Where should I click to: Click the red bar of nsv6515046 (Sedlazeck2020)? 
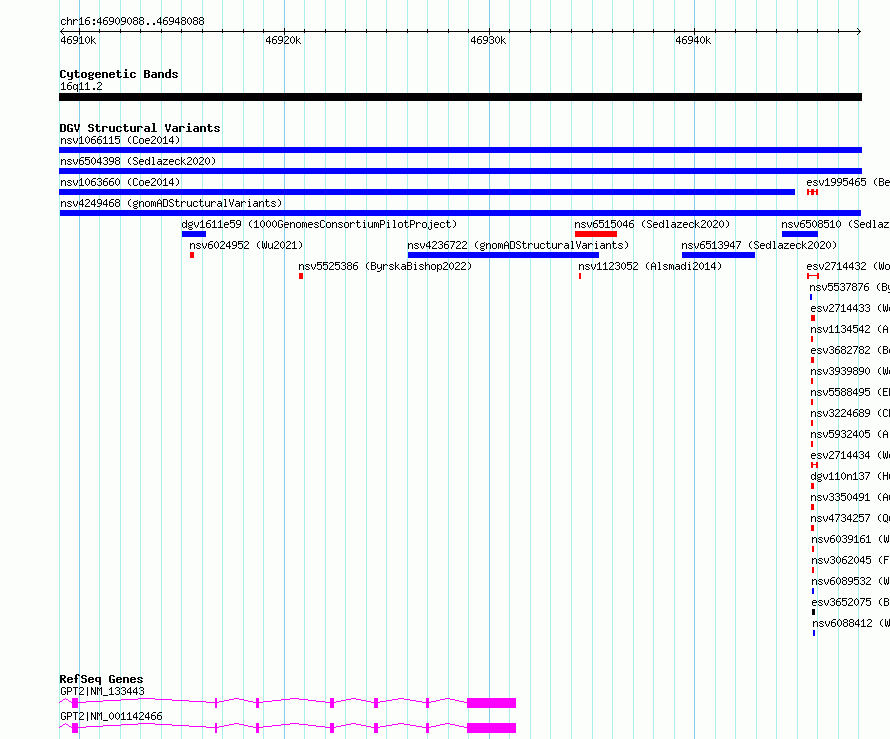pyautogui.click(x=596, y=234)
